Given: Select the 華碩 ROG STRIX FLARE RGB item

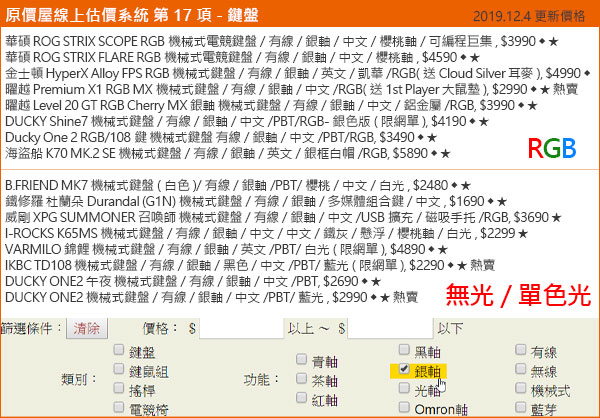Looking at the screenshot, I should tap(242, 57).
